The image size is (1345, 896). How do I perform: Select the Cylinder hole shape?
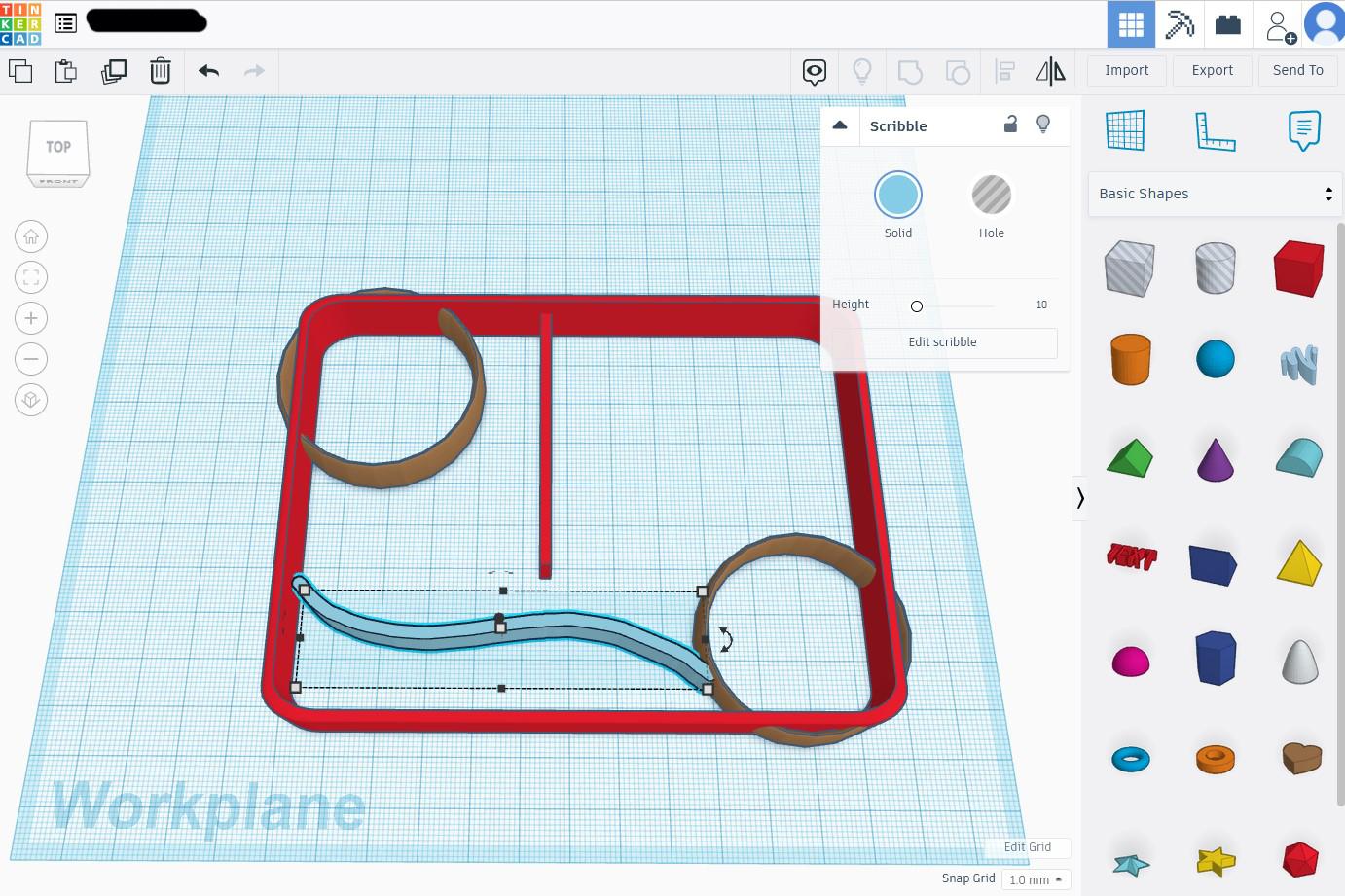[x=1215, y=268]
